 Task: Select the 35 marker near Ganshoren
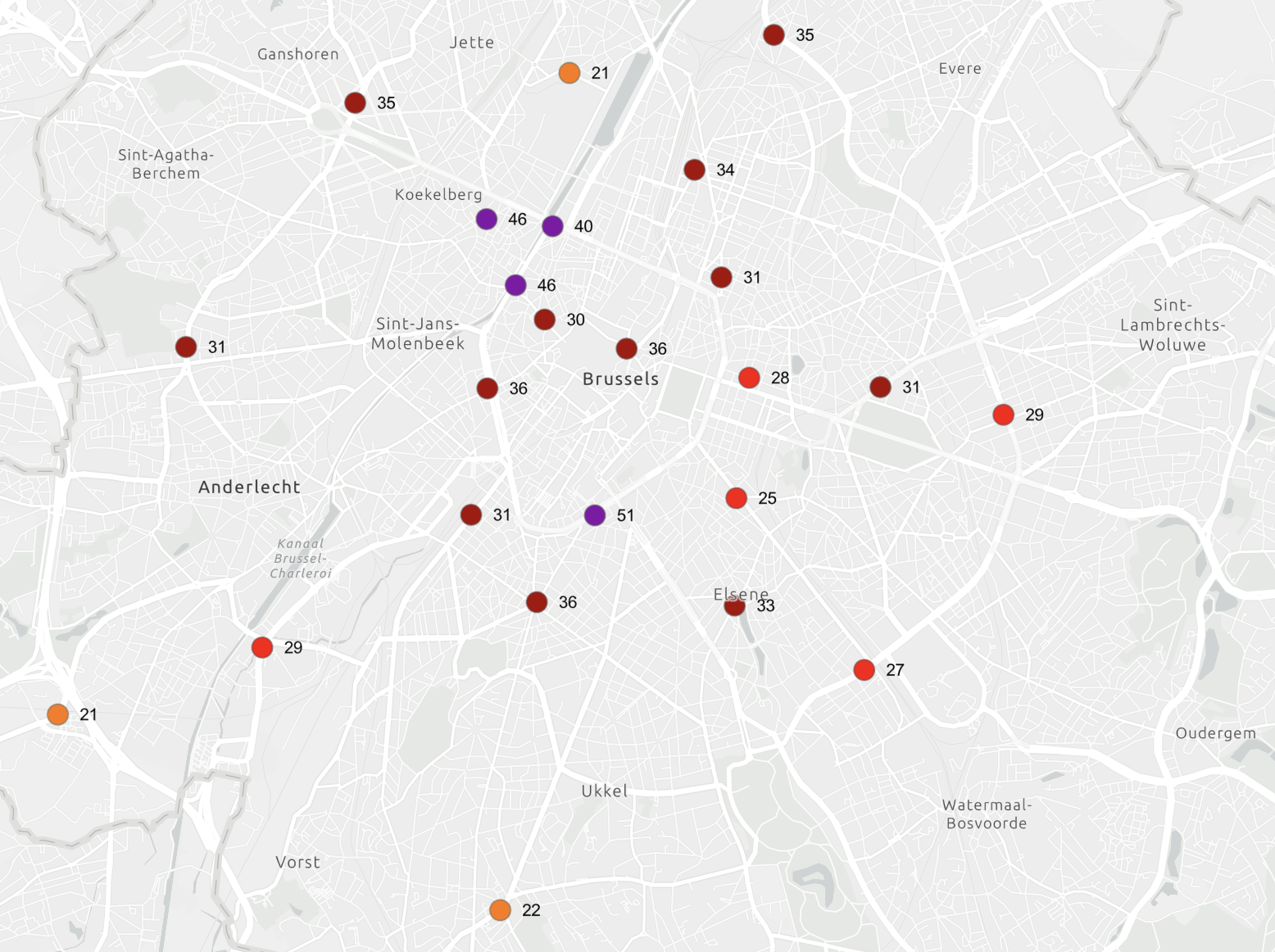tap(355, 103)
